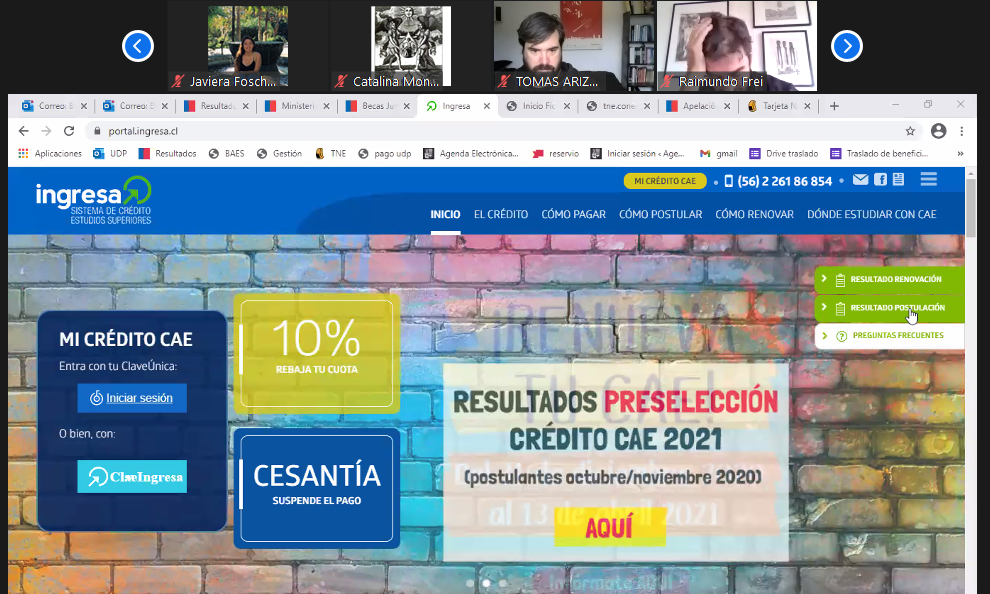Open the hamburger menu icon
This screenshot has width=990, height=594.
click(928, 179)
